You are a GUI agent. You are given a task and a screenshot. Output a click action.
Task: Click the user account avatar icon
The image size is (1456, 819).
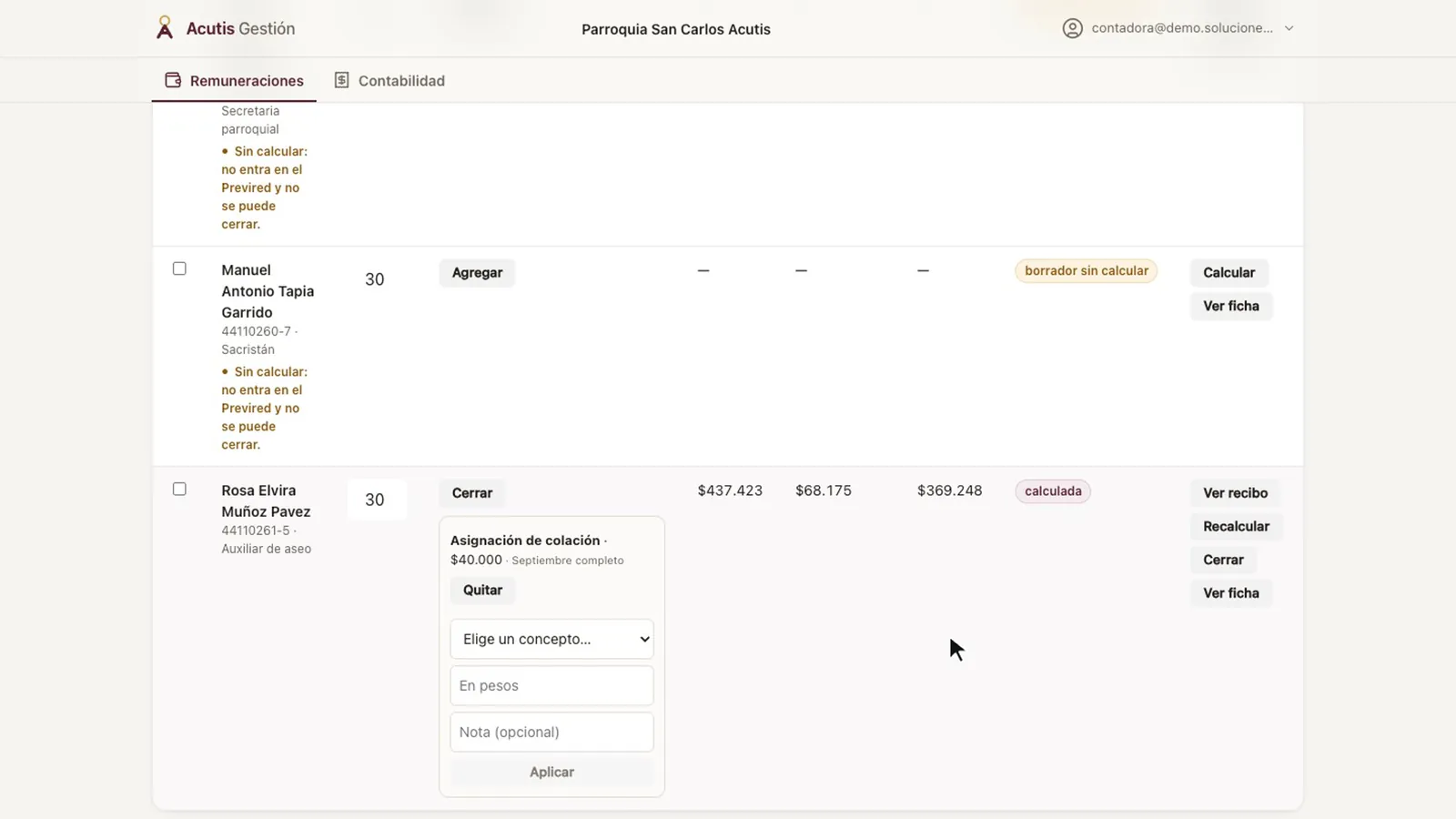1073,28
